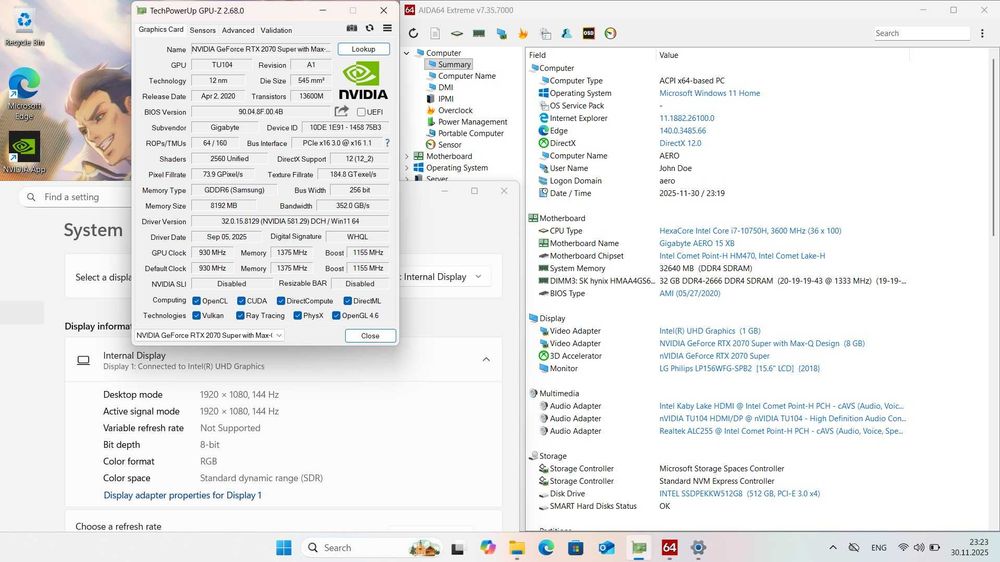This screenshot has height=562, width=1000.
Task: Open AIDA64 stability test flame icon
Action: [x=523, y=33]
